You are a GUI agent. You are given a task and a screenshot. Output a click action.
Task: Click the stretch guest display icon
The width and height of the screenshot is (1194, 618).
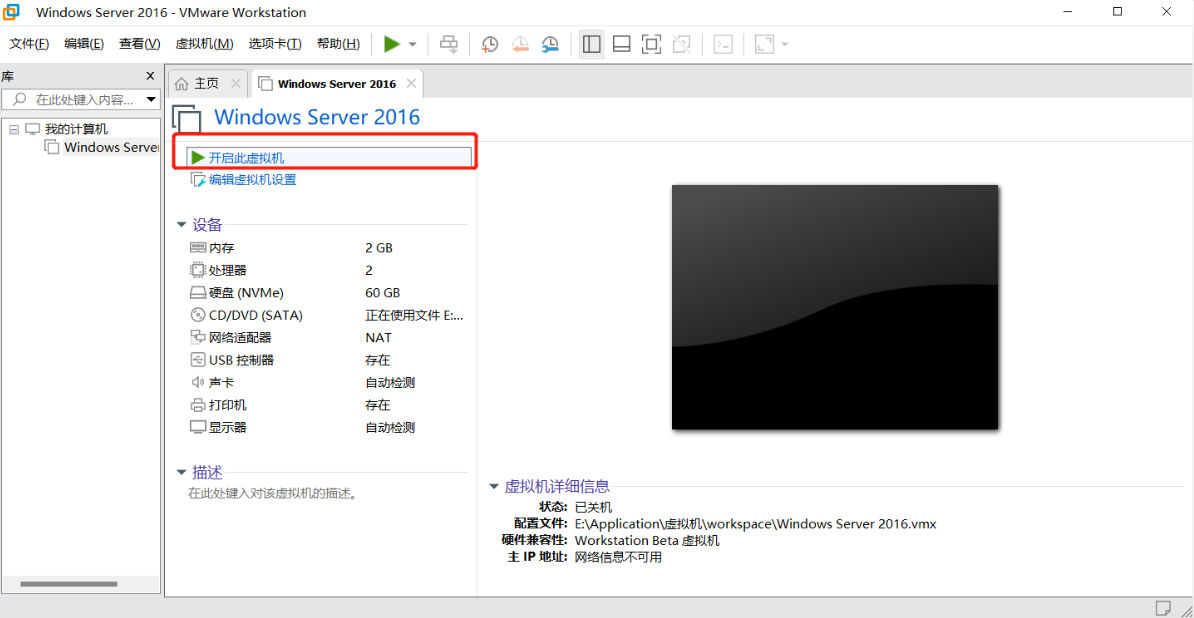pos(764,44)
